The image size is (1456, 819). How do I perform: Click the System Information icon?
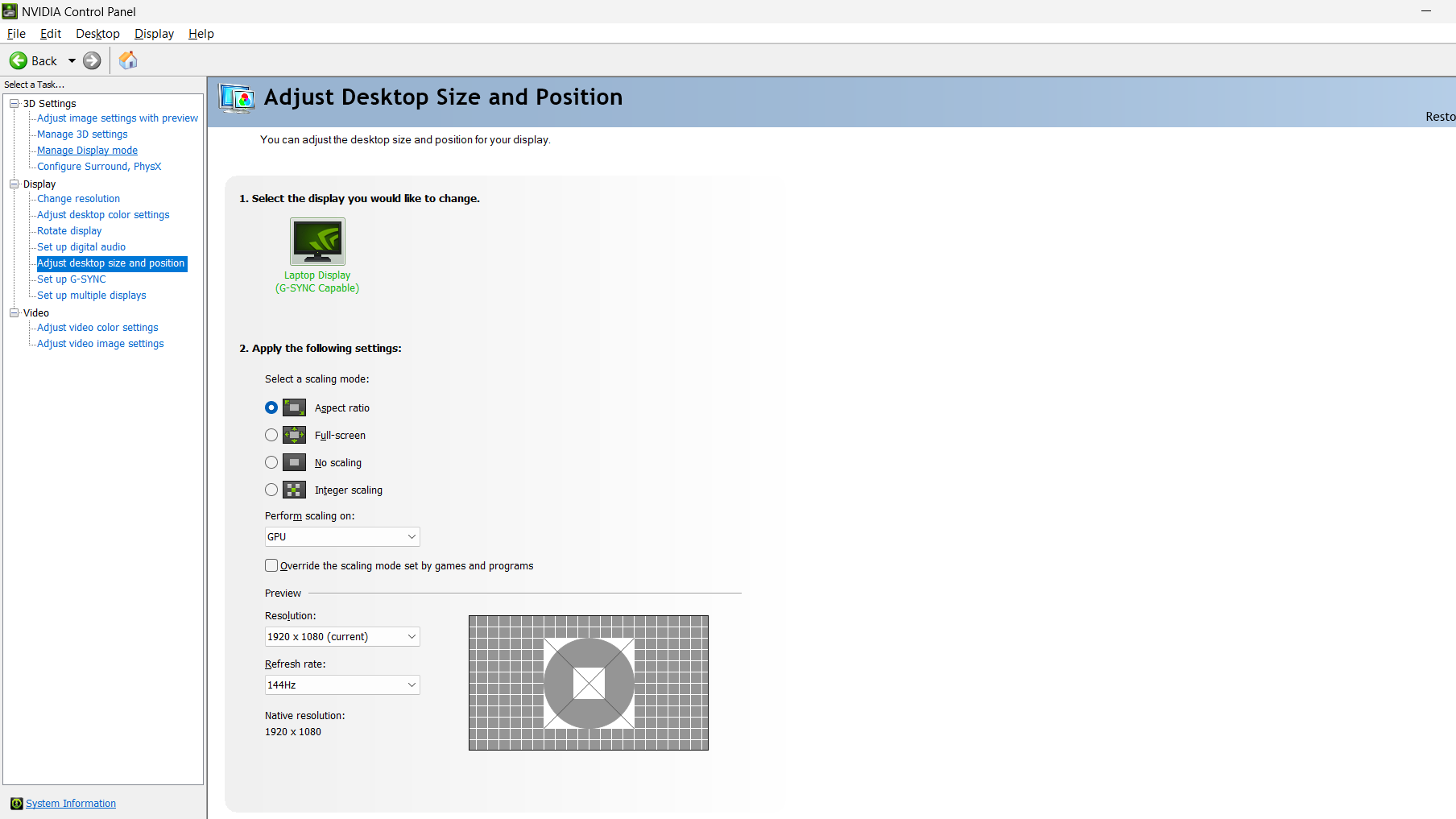(16, 804)
